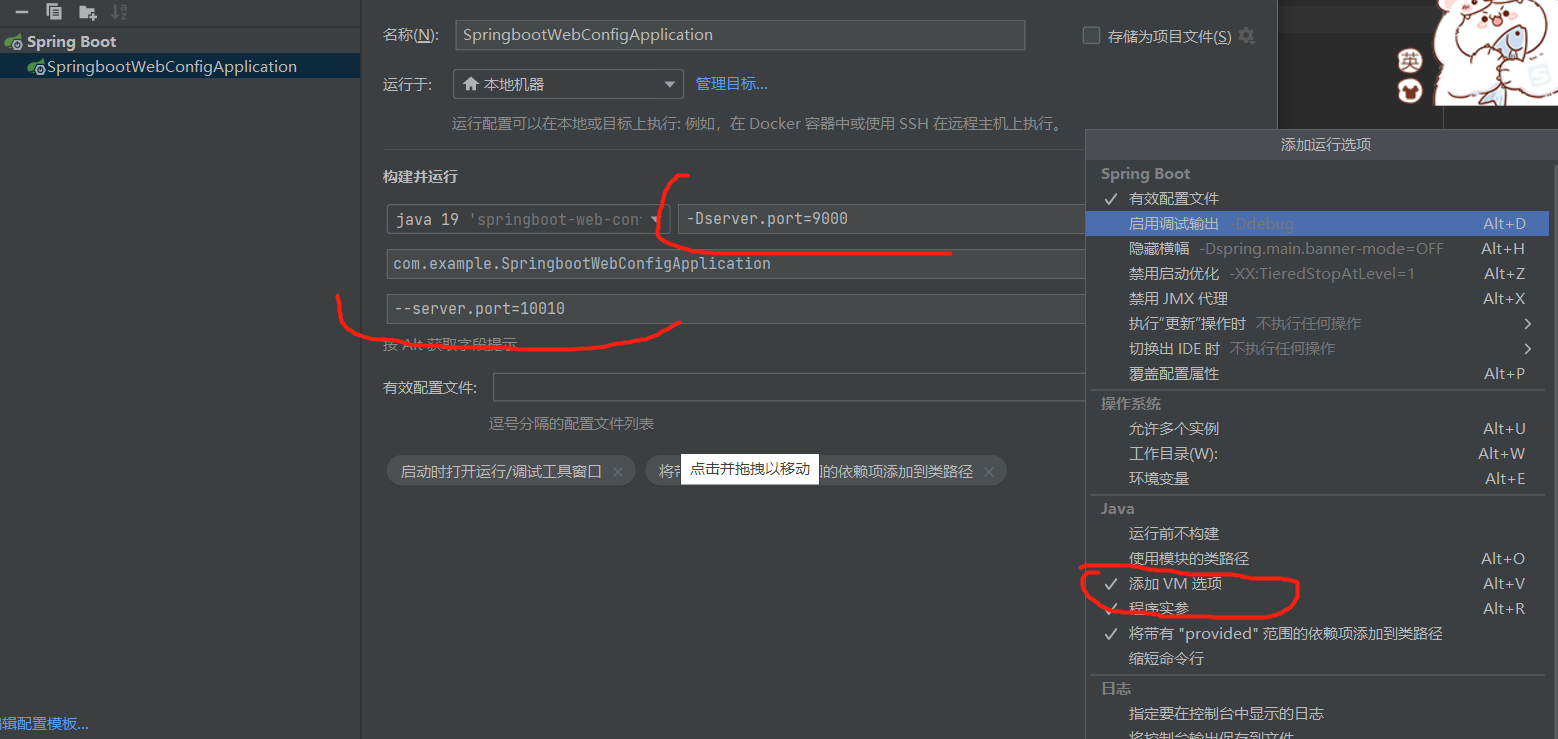Click the copy configuration icon
This screenshot has width=1558, height=739.
tap(54, 12)
